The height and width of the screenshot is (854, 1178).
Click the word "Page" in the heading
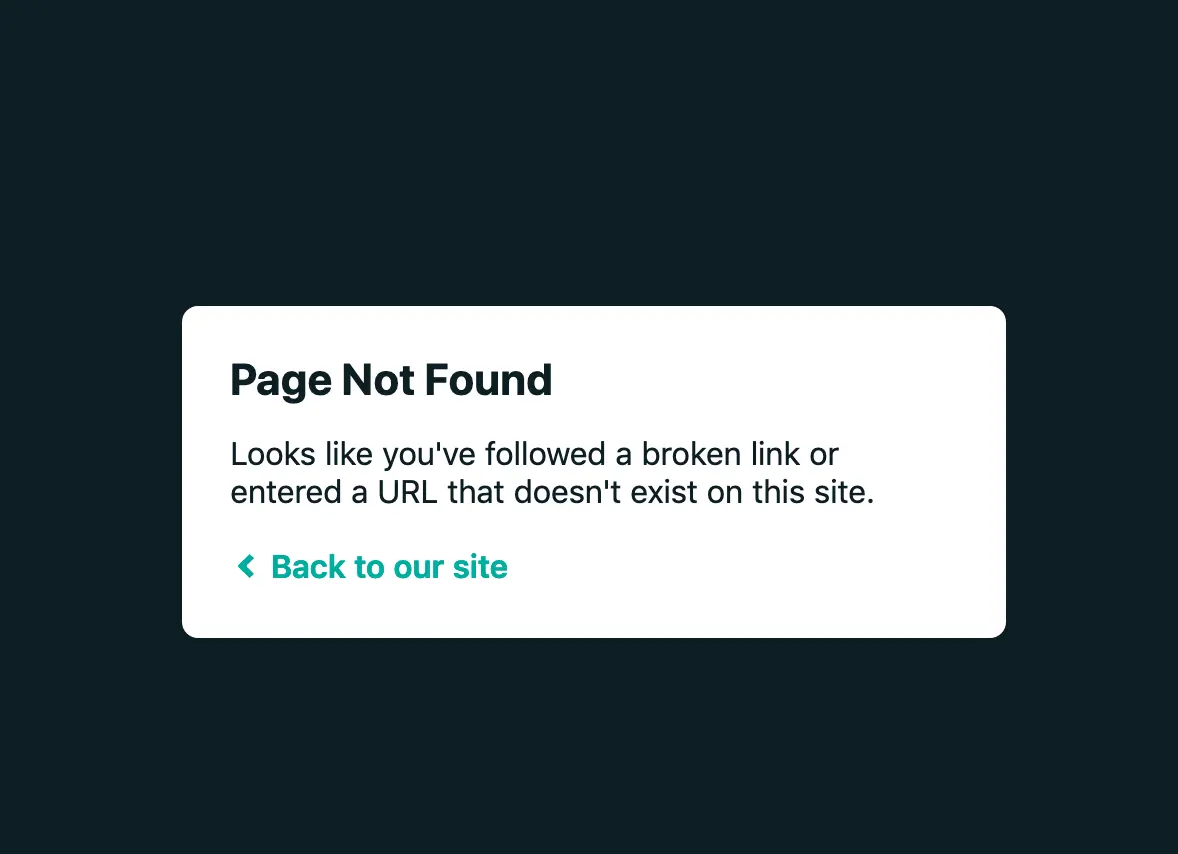(x=280, y=381)
